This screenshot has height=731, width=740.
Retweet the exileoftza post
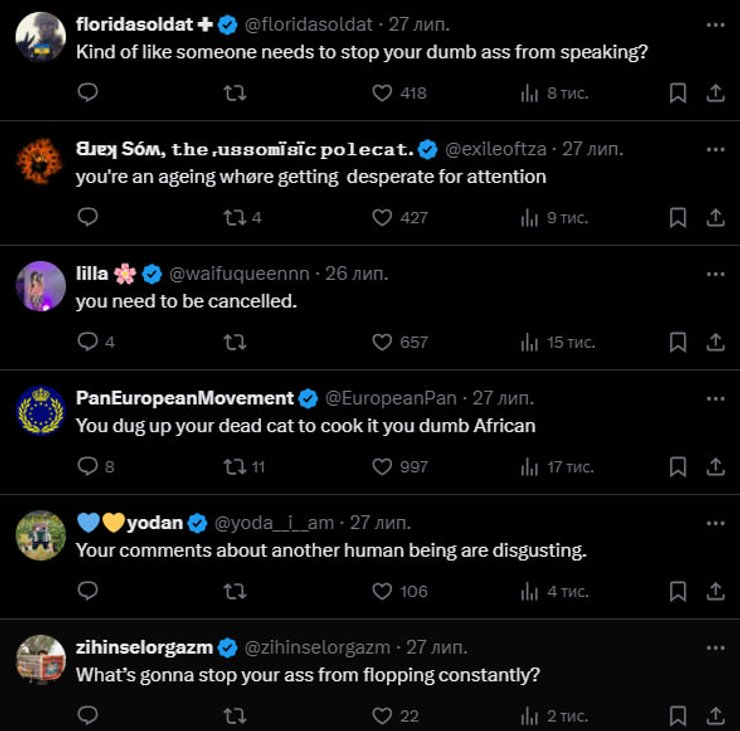(234, 217)
